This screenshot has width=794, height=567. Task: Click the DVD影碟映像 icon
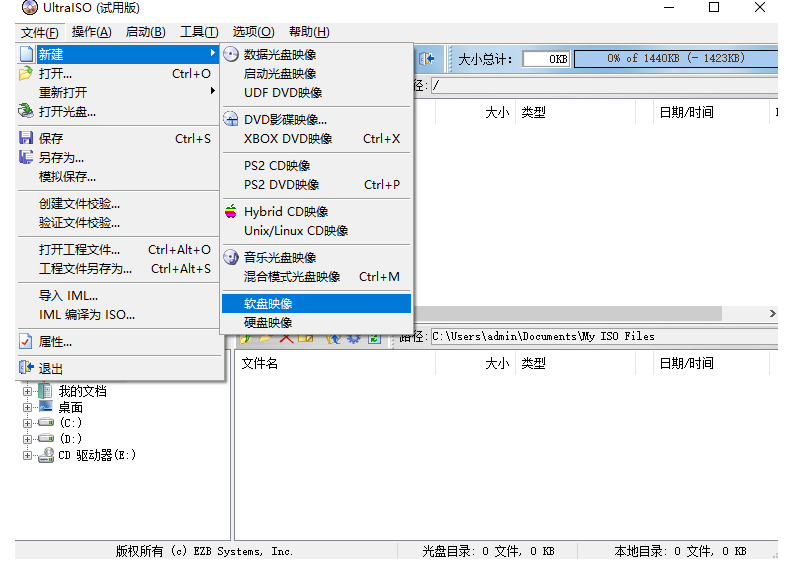click(231, 119)
